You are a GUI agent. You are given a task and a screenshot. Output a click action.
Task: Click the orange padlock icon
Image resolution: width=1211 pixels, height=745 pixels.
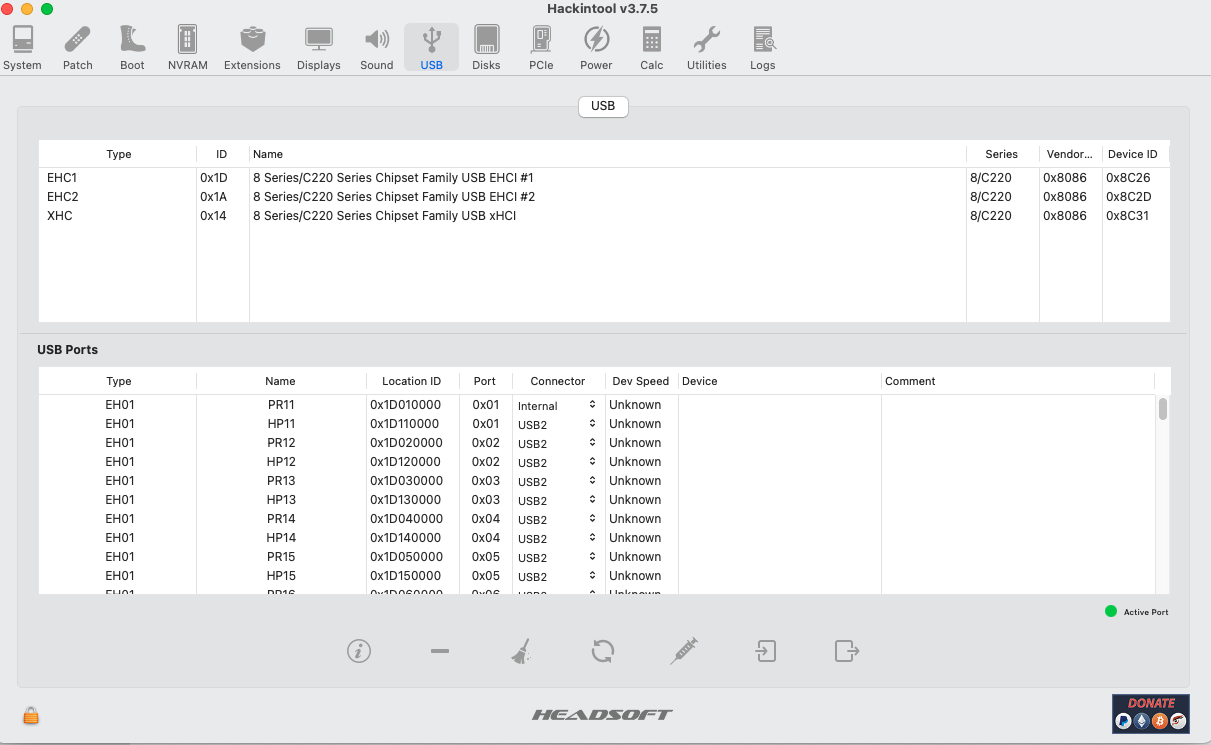click(x=31, y=716)
